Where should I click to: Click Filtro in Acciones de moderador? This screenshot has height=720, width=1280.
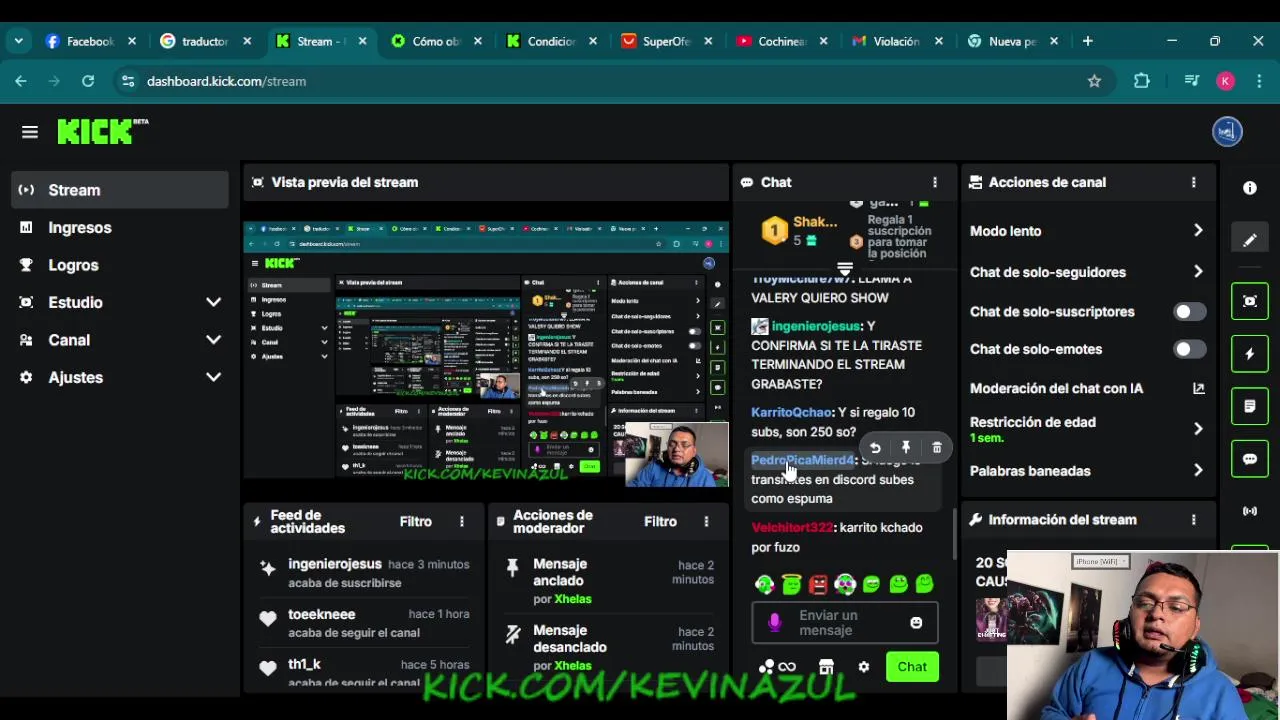coord(660,522)
